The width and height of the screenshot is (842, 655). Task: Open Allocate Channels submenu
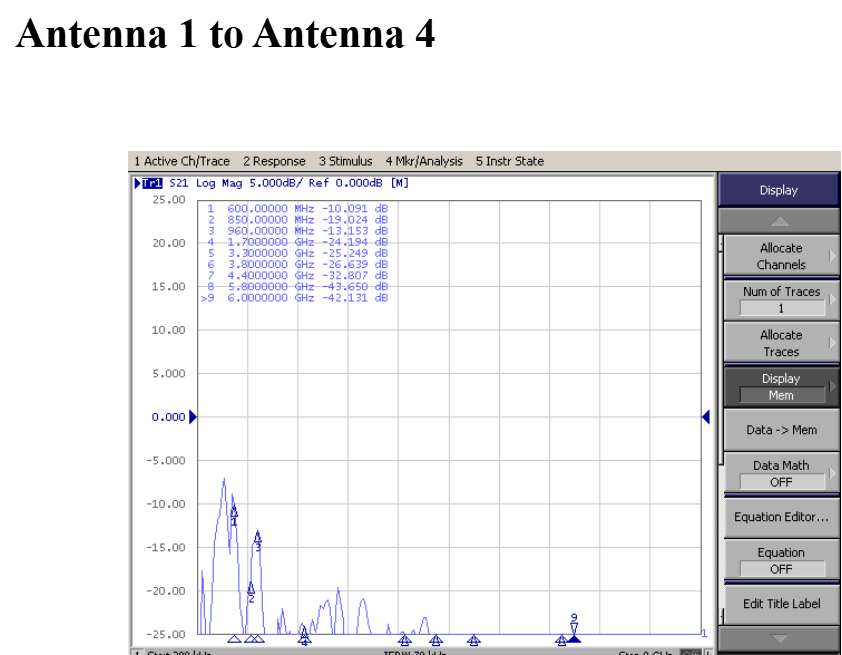[x=781, y=256]
